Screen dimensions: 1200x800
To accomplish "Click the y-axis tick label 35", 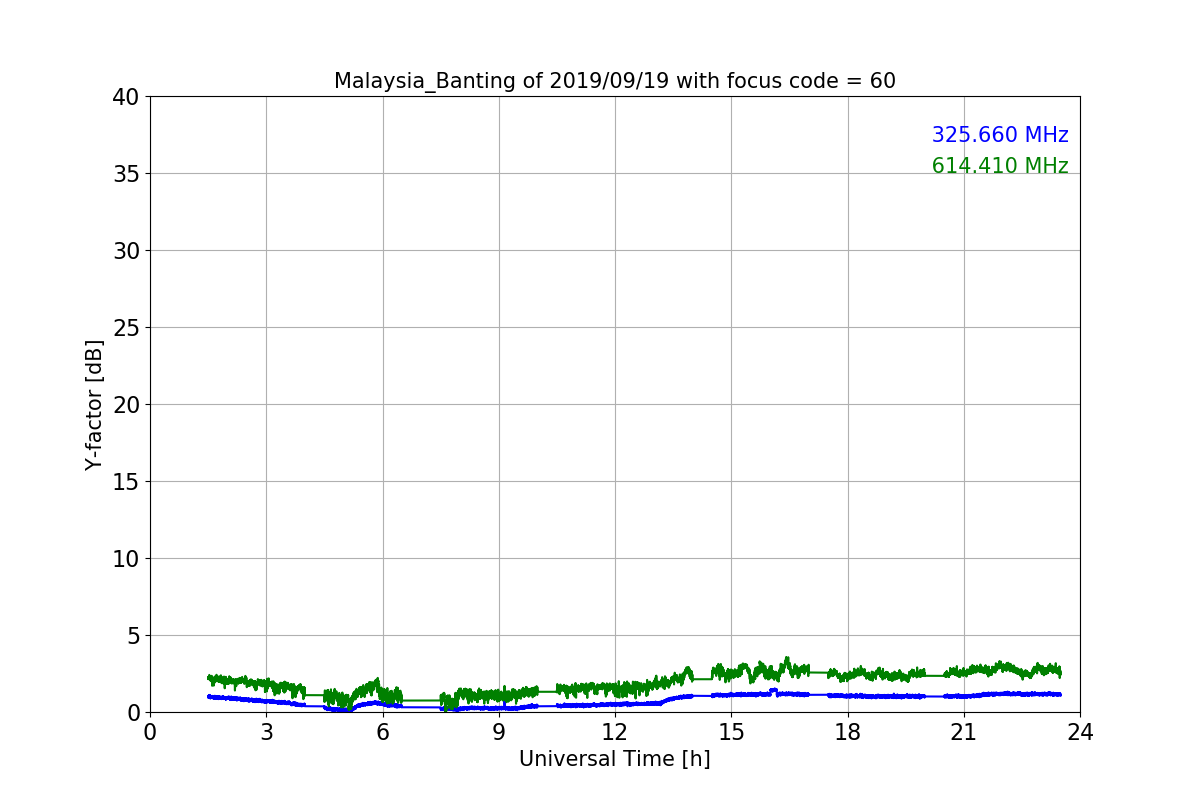I will pyautogui.click(x=126, y=174).
